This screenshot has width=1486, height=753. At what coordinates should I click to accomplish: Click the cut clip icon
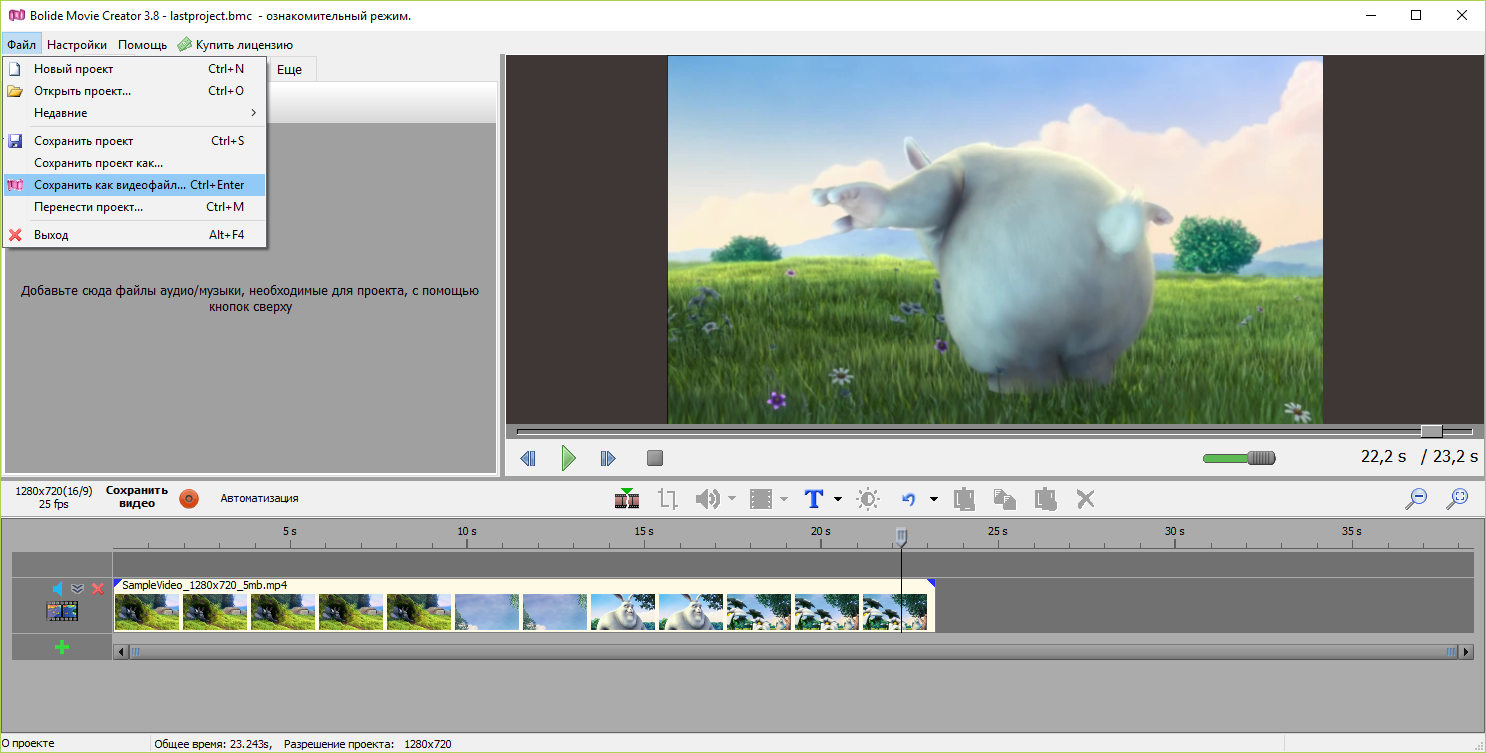point(964,498)
